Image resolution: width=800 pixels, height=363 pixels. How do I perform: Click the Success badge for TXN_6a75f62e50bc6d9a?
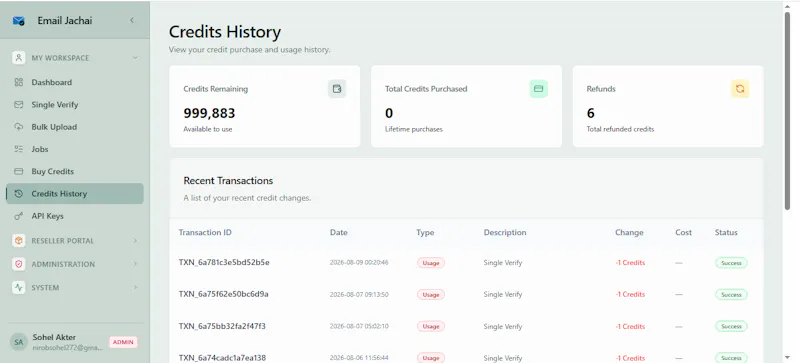coord(731,295)
